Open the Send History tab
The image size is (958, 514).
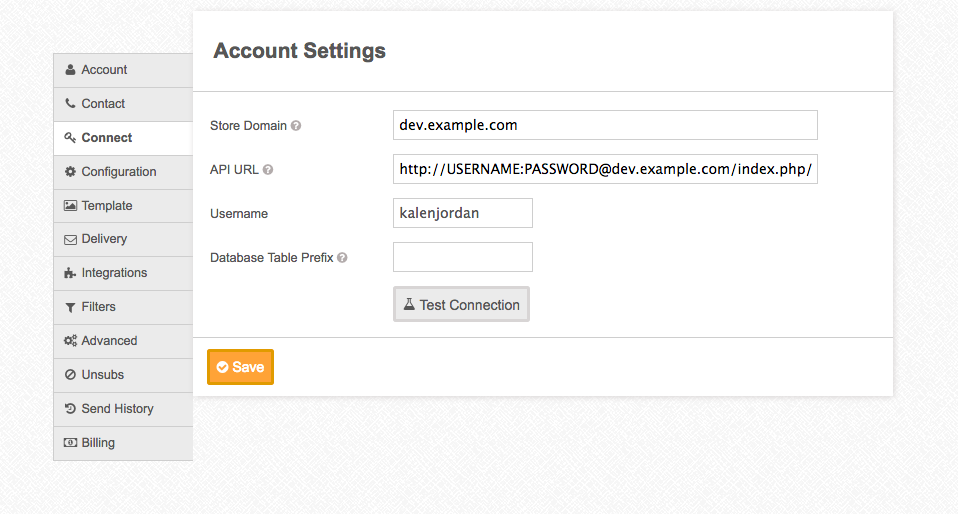point(117,409)
